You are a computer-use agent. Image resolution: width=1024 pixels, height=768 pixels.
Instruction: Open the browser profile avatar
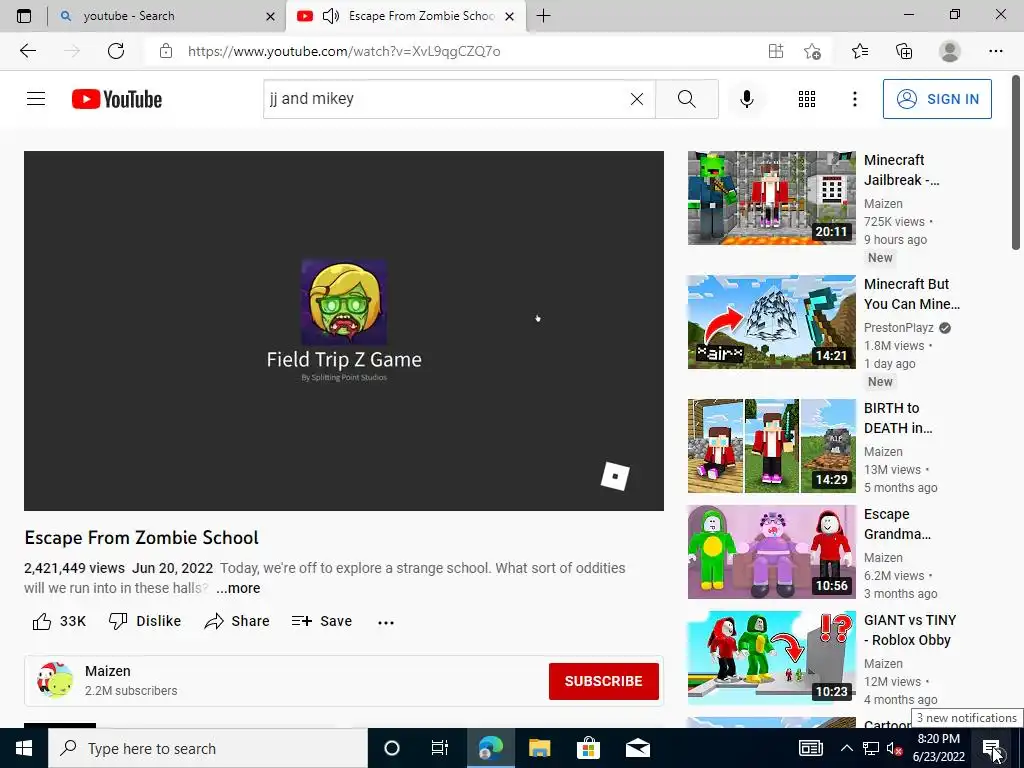(x=950, y=51)
